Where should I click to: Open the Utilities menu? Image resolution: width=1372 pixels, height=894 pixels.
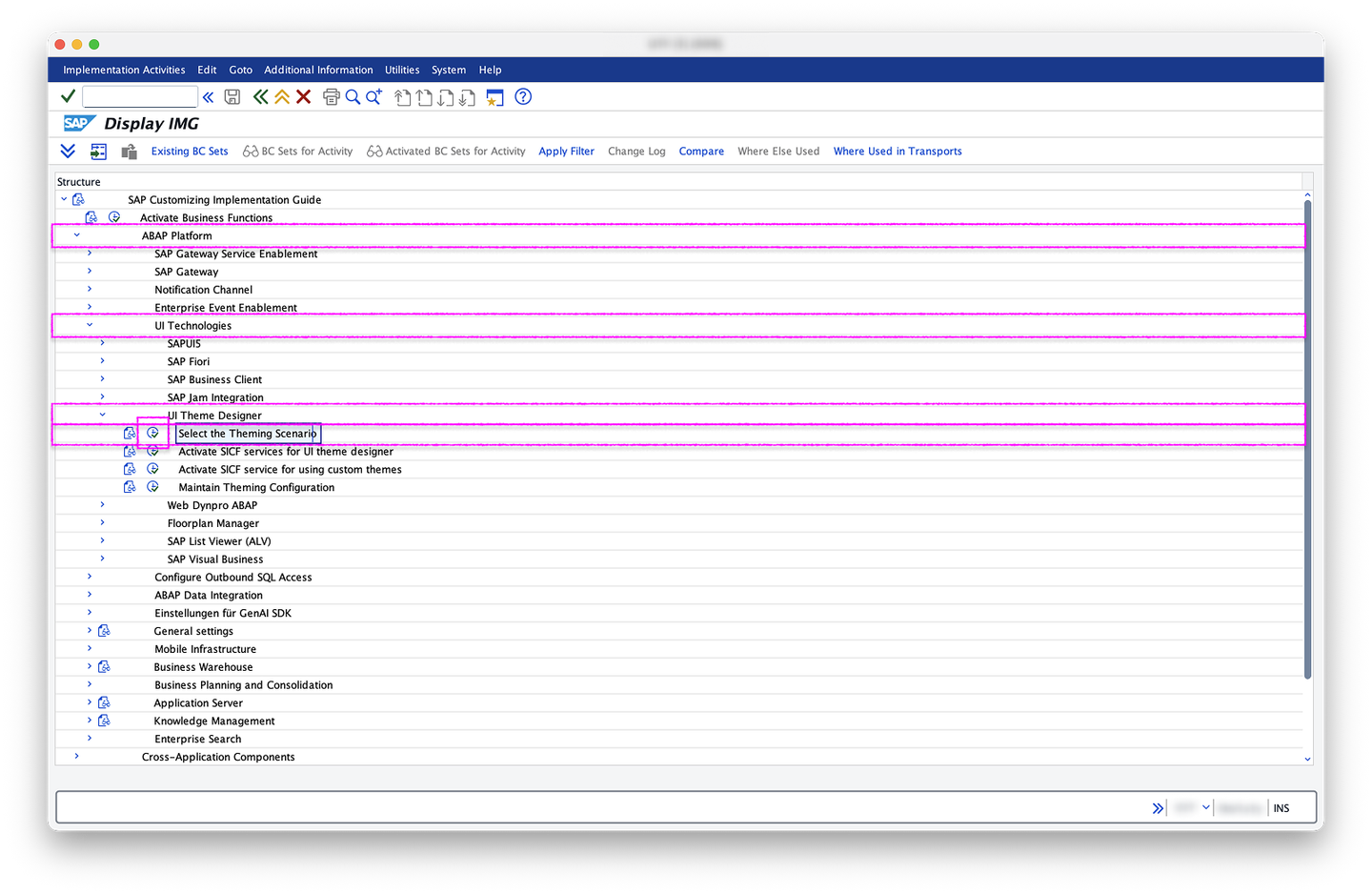(402, 70)
